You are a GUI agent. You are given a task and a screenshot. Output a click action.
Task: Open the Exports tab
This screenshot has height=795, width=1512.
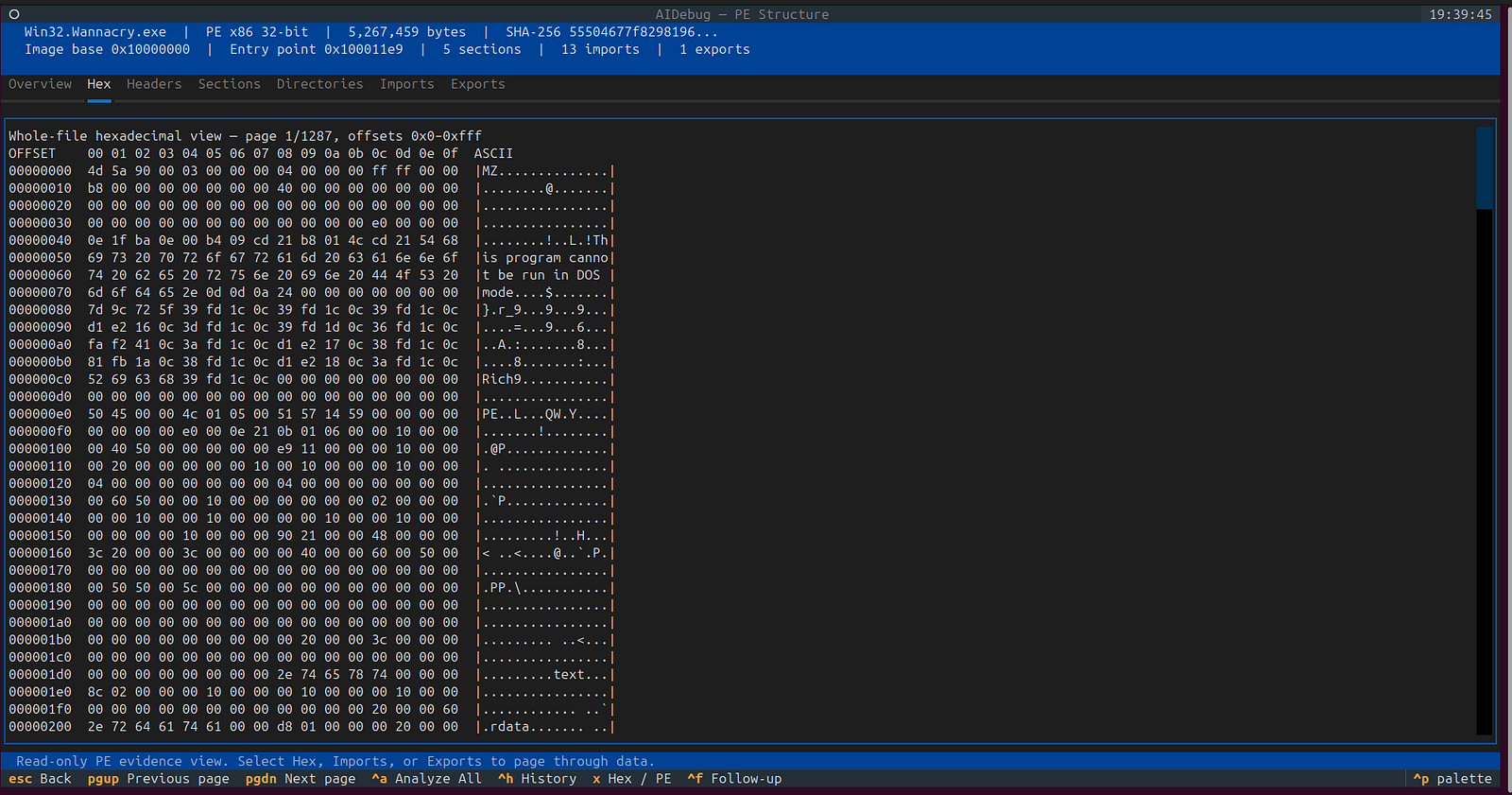[478, 84]
